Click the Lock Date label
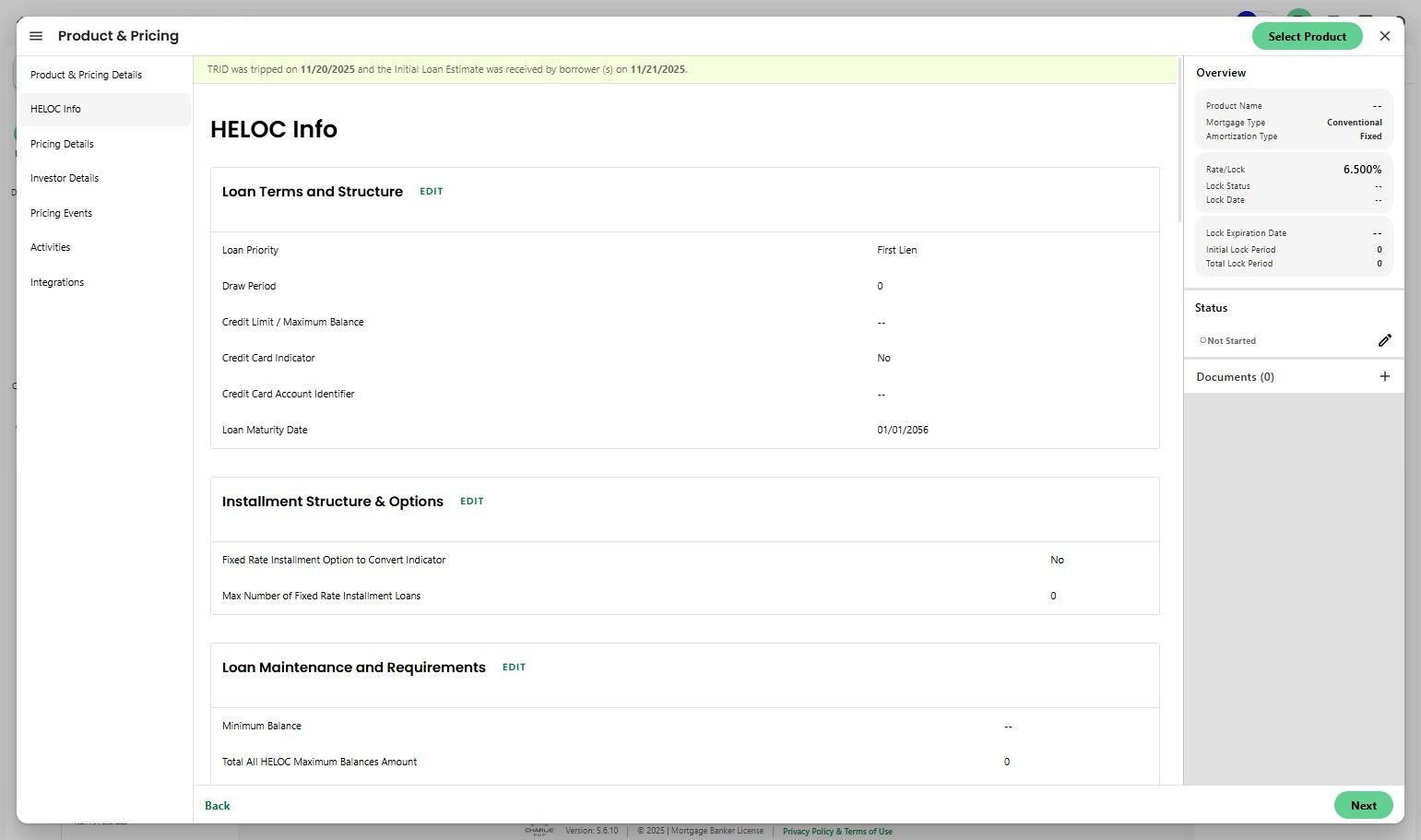This screenshot has width=1421, height=840. [x=1225, y=200]
